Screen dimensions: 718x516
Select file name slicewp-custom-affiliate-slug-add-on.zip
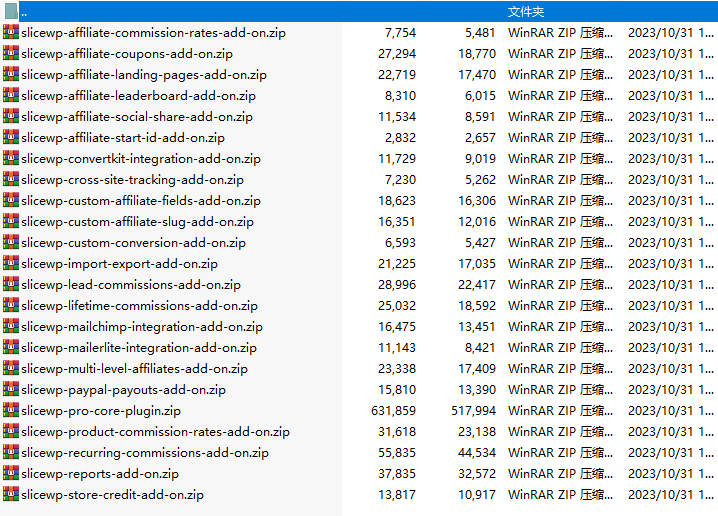coord(137,222)
